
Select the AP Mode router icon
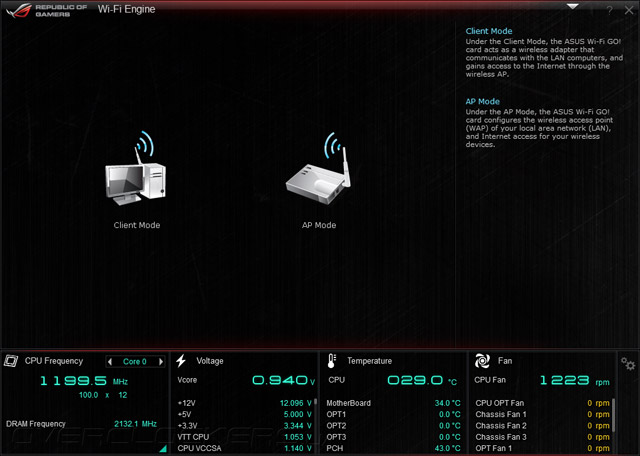click(x=319, y=168)
